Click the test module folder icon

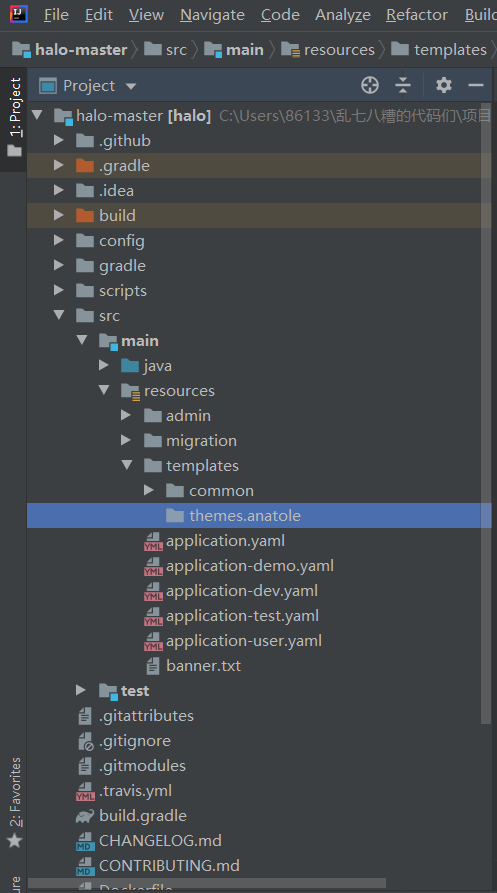(x=108, y=691)
